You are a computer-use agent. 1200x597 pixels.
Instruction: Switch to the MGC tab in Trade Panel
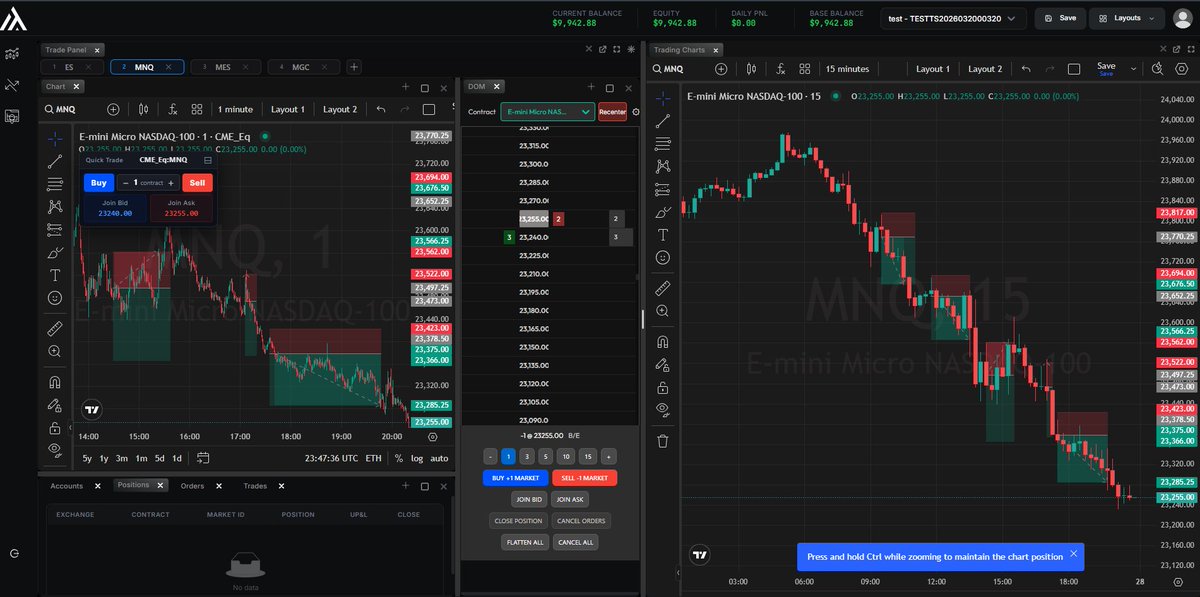click(x=303, y=67)
